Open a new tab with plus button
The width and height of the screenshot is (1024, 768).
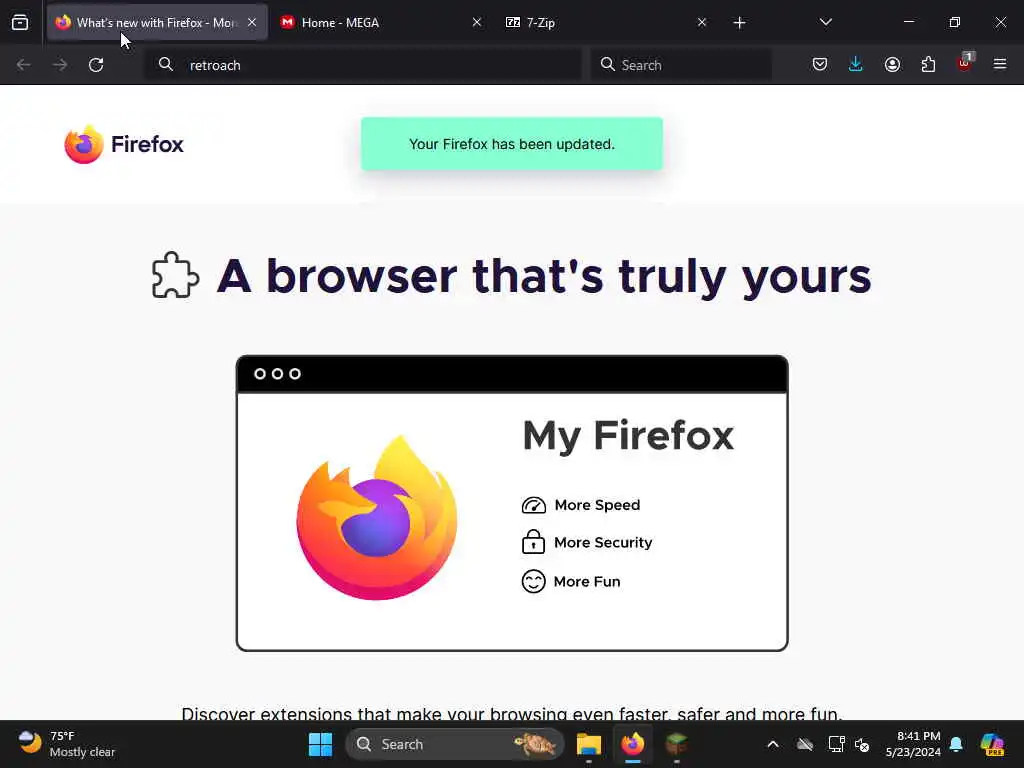tap(739, 23)
